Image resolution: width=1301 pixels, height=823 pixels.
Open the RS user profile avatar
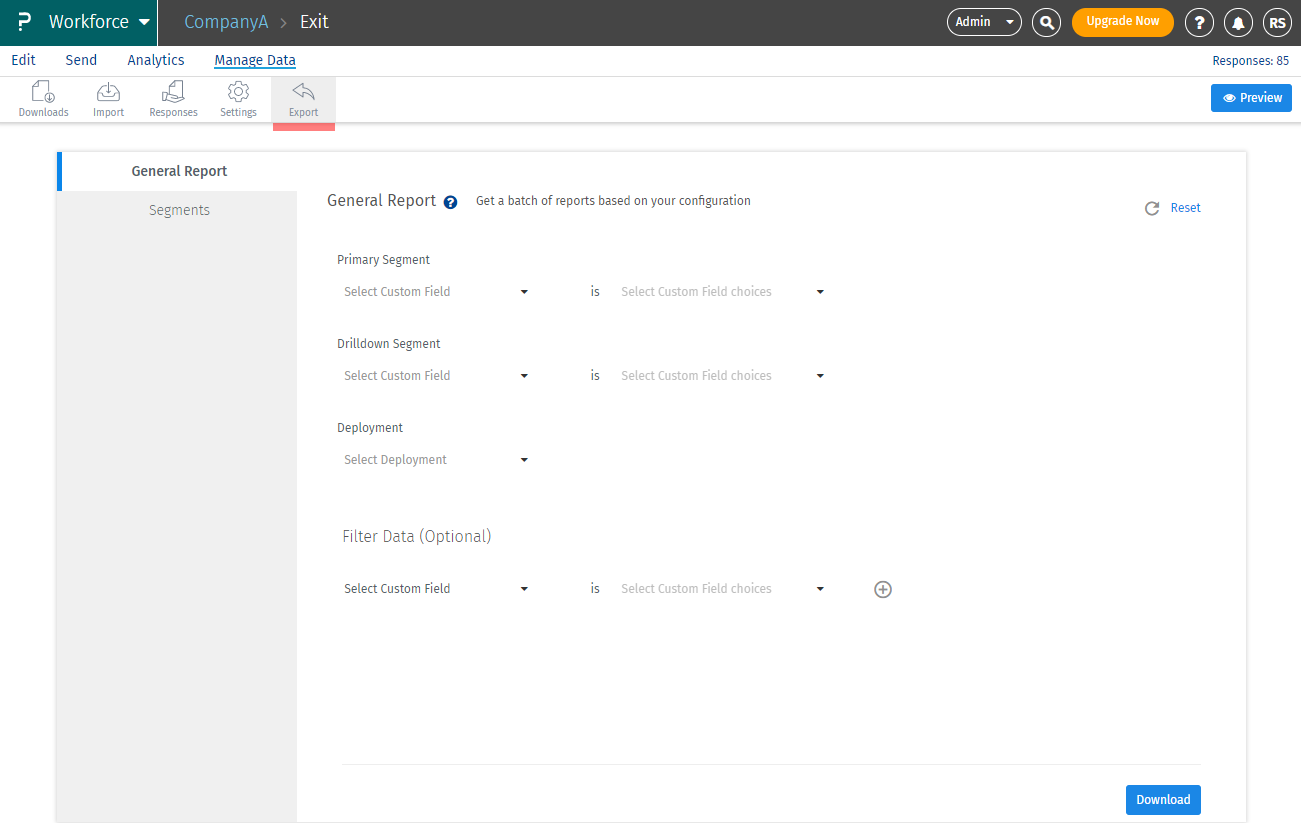point(1277,22)
